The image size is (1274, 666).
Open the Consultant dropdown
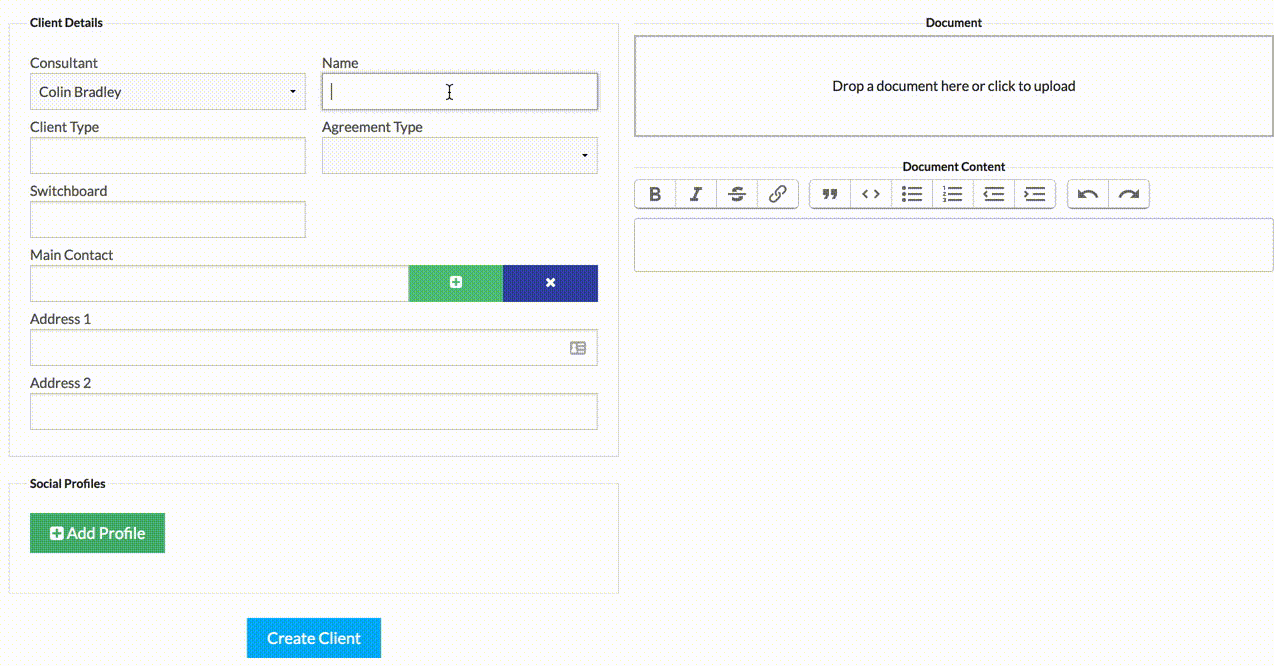pos(168,92)
